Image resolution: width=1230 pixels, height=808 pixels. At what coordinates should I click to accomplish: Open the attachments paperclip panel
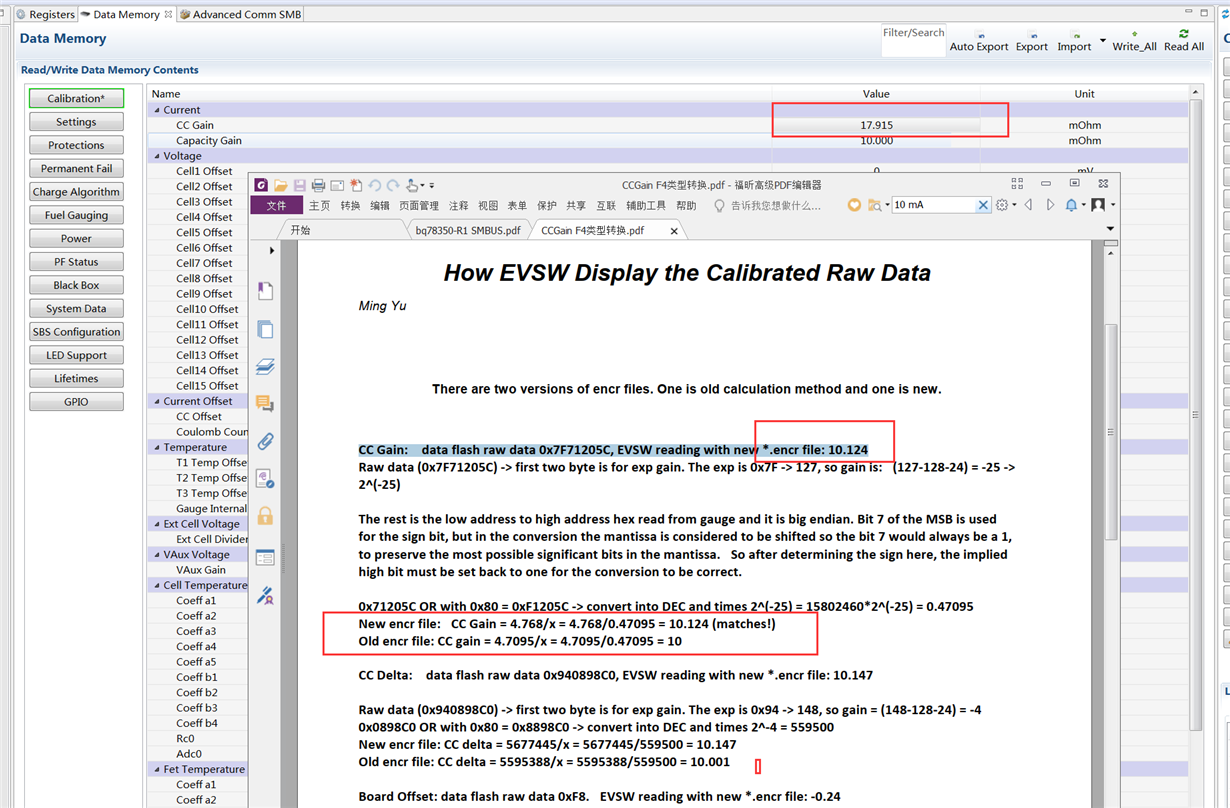(x=265, y=441)
